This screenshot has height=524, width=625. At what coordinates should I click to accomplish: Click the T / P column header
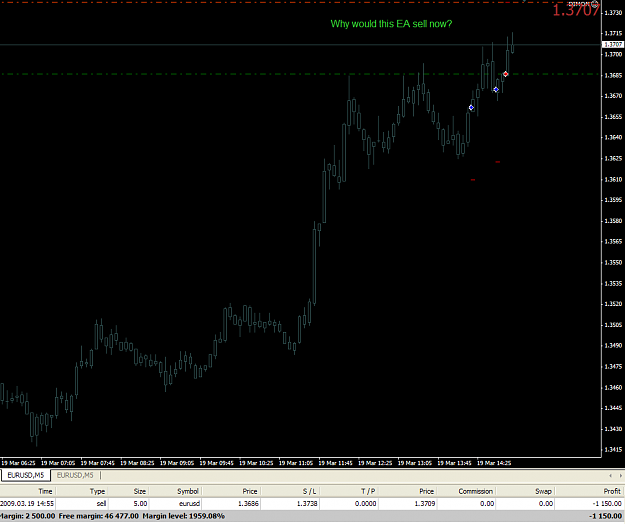click(x=368, y=491)
